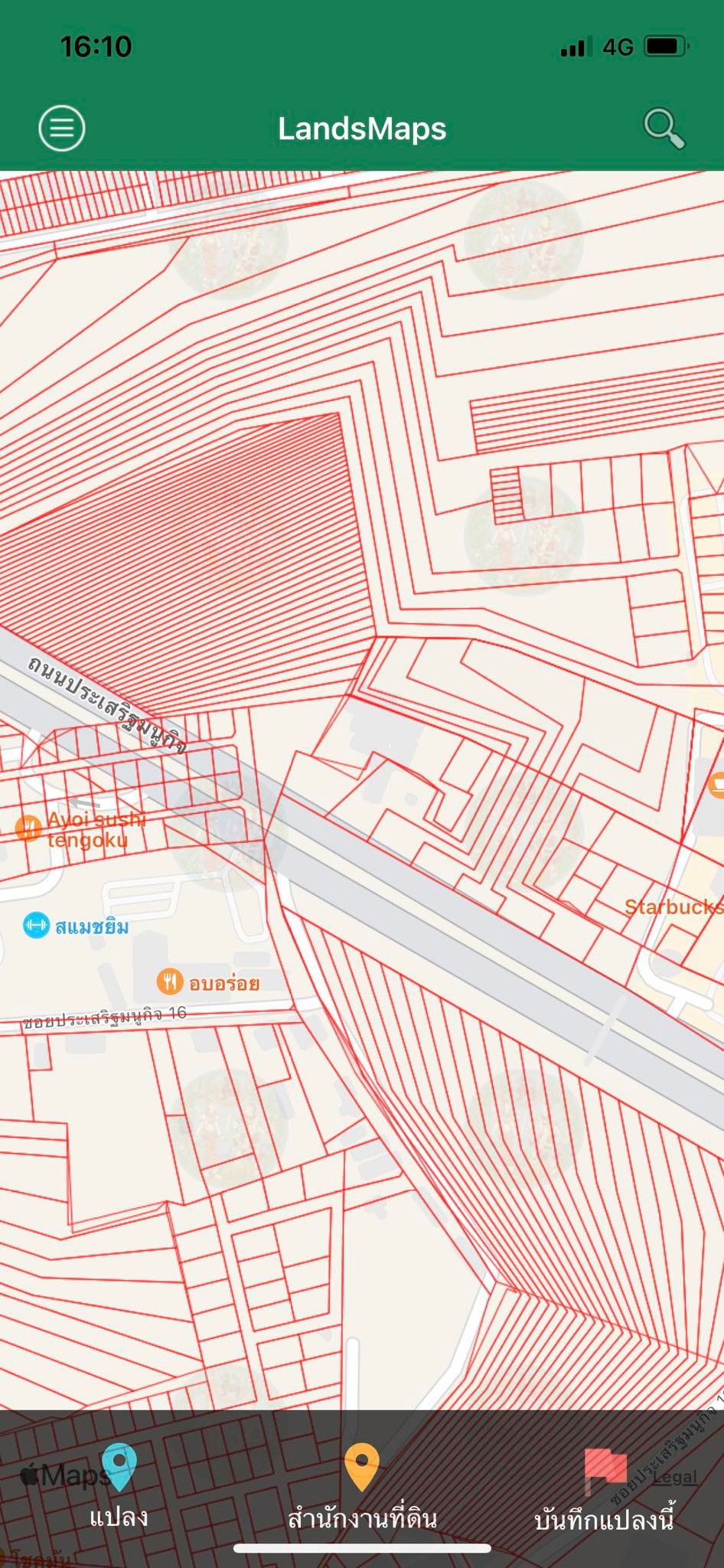
Task: Select the สแมชยิม gym marker icon
Action: (x=36, y=926)
